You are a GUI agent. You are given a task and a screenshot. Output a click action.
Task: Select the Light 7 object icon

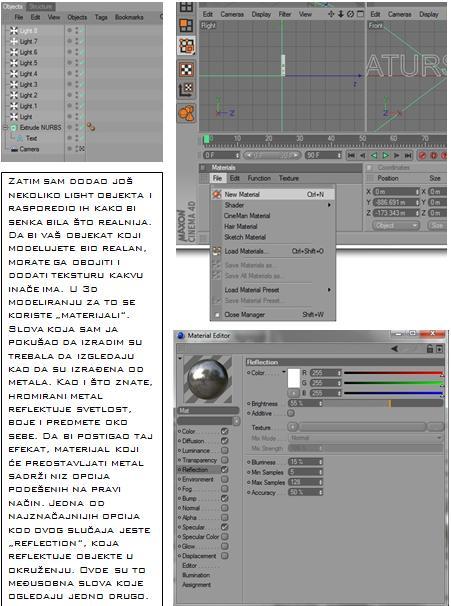[14, 41]
